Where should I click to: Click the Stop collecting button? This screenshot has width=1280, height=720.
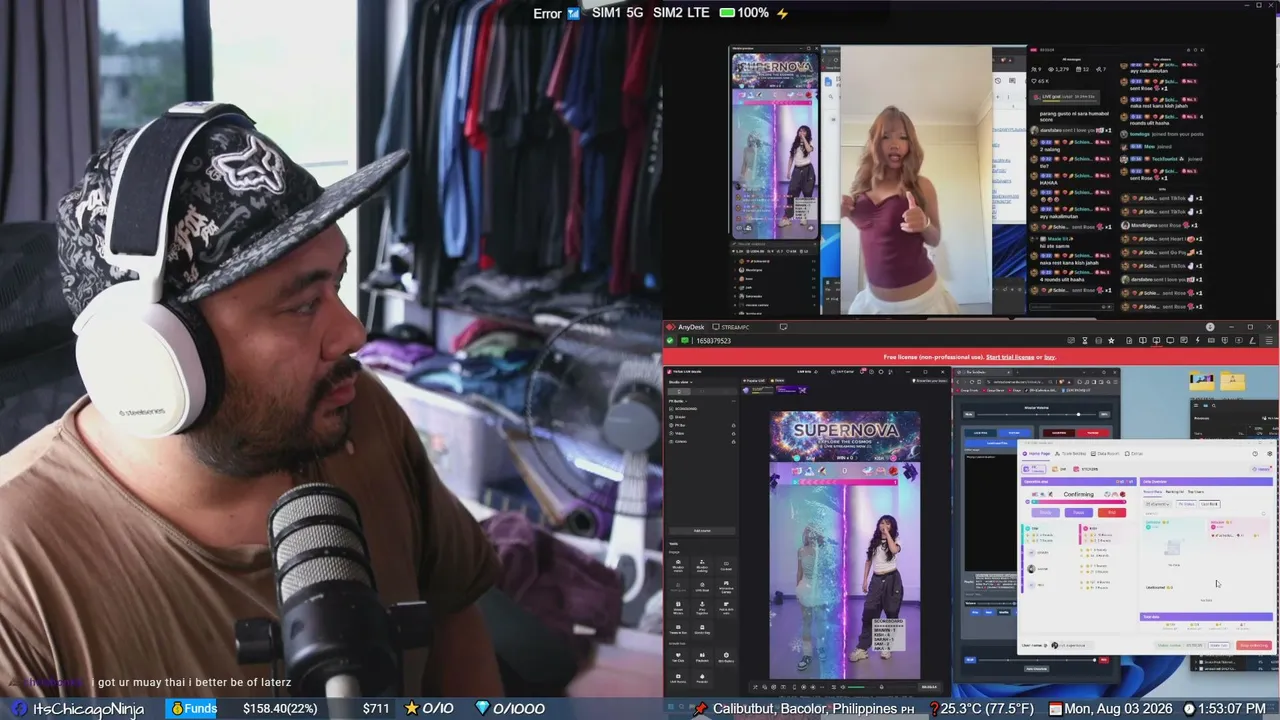[1254, 645]
